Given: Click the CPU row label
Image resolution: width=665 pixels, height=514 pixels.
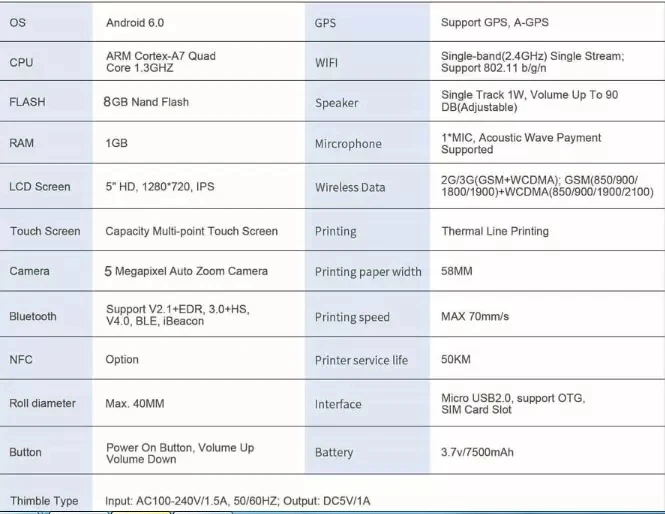Looking at the screenshot, I should [x=21, y=62].
